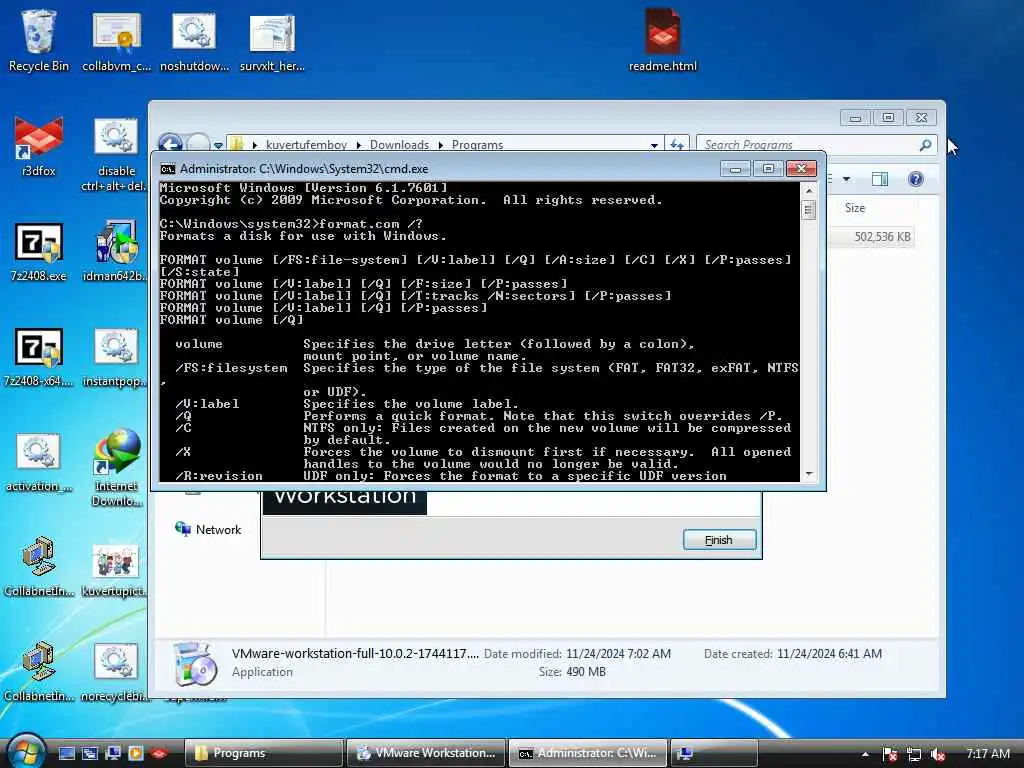Open the network tray icon
This screenshot has width=1024, height=768.
click(x=914, y=754)
